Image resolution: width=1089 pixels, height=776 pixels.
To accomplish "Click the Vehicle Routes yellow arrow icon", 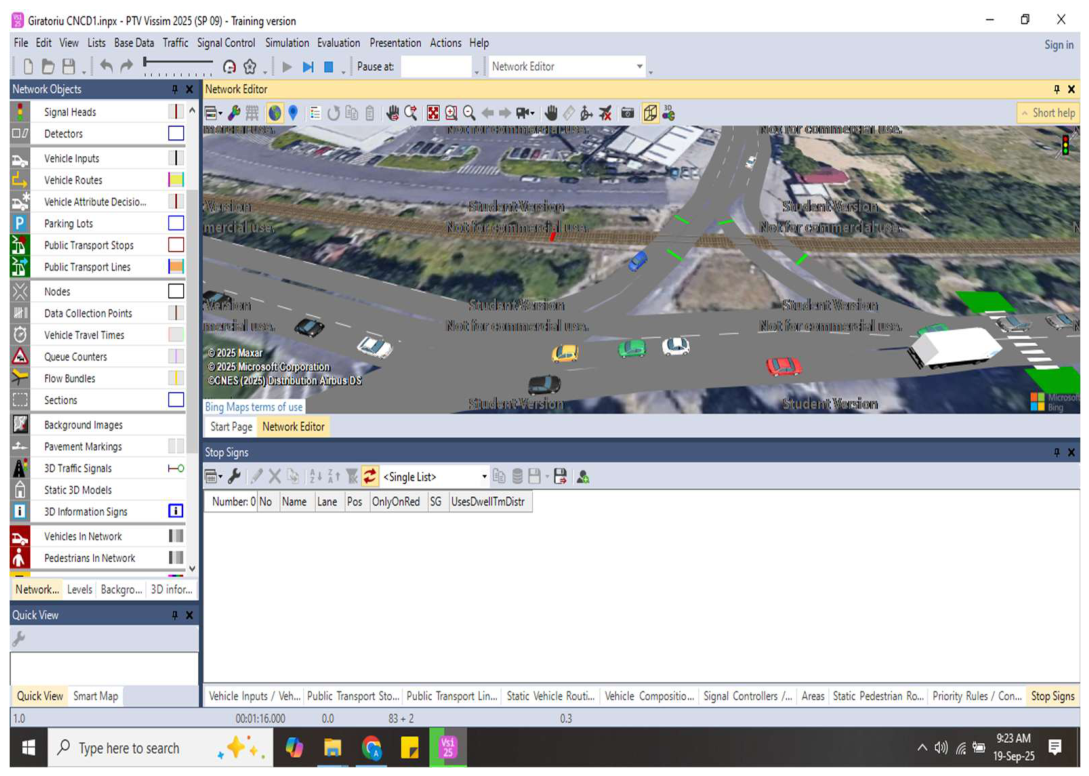I will (x=20, y=180).
